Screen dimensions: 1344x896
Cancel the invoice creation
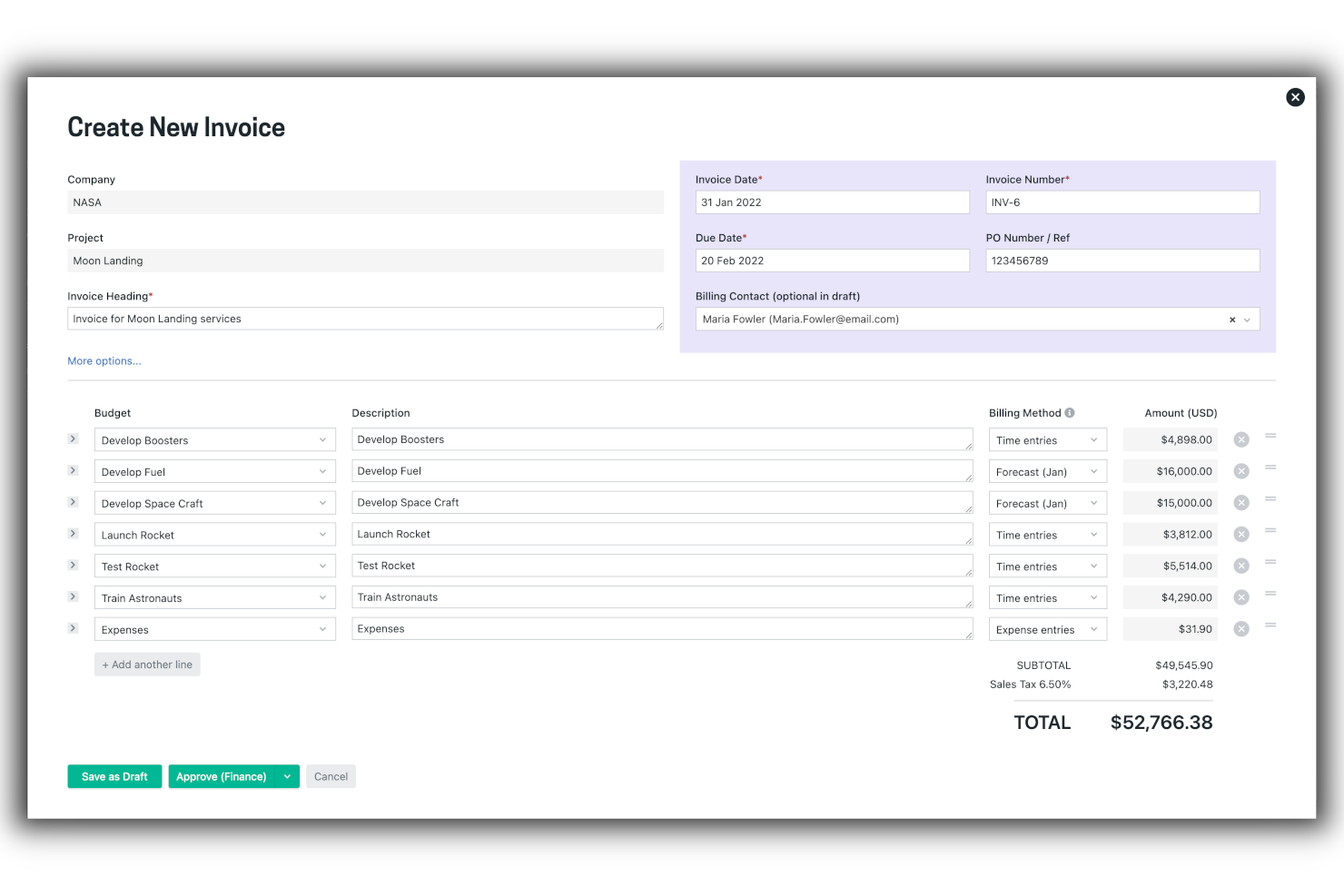coord(331,777)
